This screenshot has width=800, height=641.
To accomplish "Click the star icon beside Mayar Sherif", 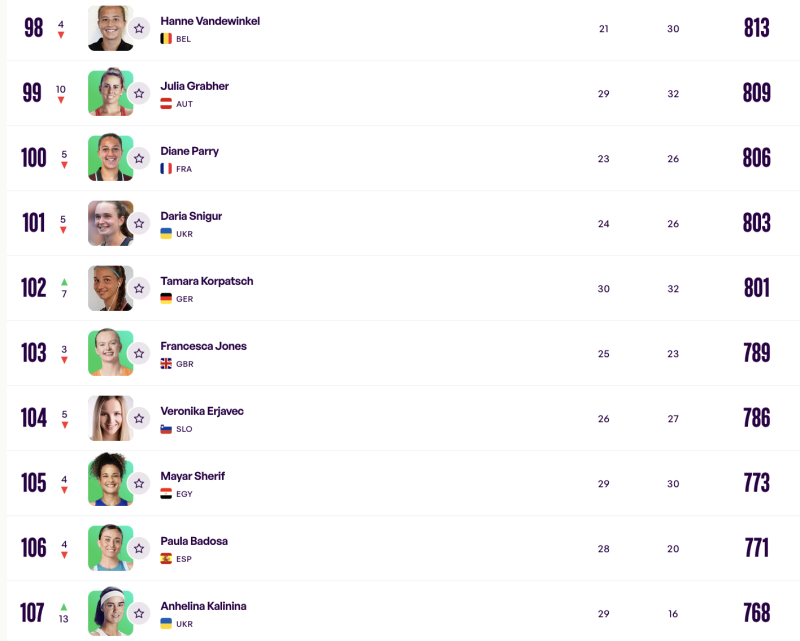I will click(x=139, y=483).
